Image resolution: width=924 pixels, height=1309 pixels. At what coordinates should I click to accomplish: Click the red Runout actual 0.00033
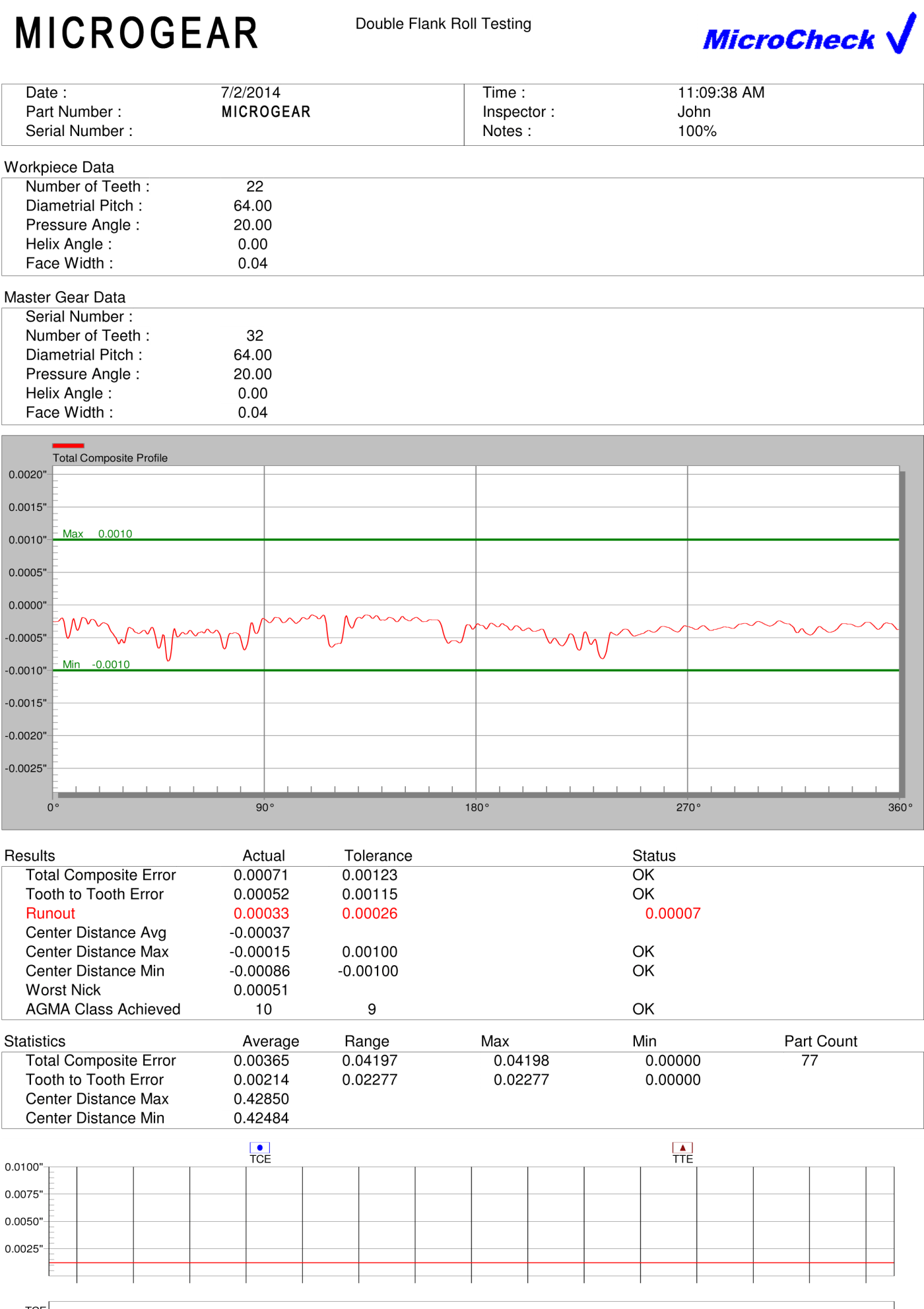click(x=261, y=914)
